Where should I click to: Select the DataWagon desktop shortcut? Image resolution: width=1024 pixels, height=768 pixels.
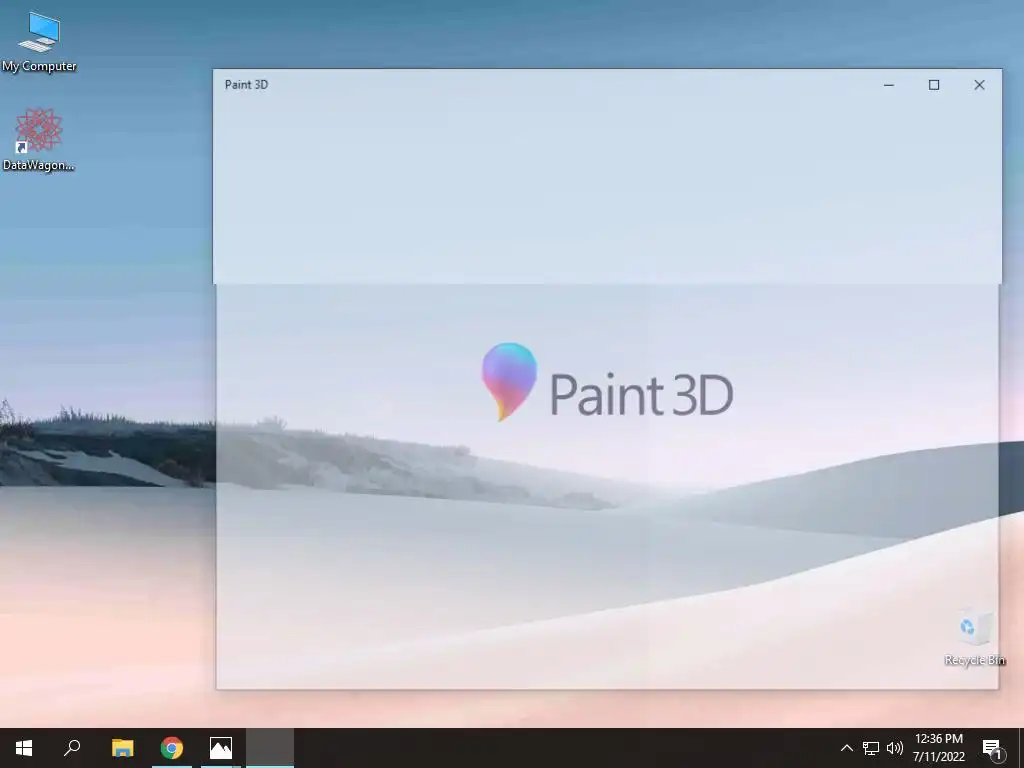point(39,140)
